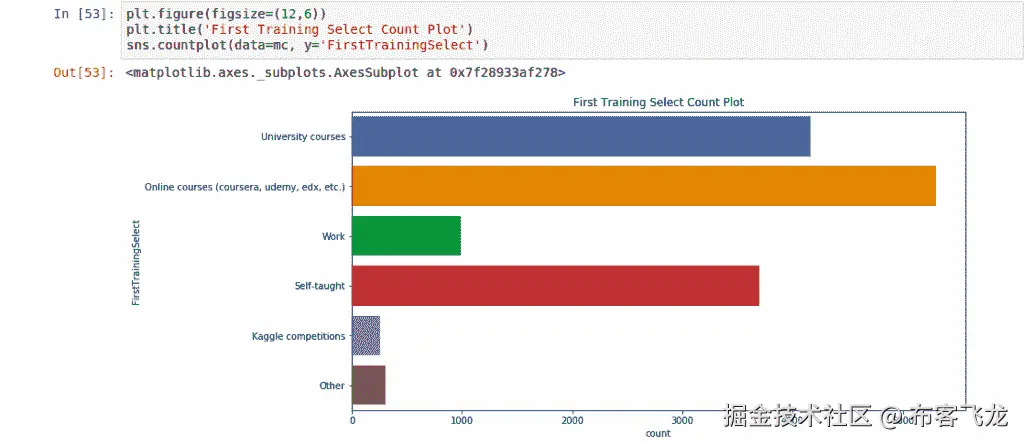Click the 'Self-taught' axis label
This screenshot has height=445, width=1024.
pyautogui.click(x=319, y=286)
